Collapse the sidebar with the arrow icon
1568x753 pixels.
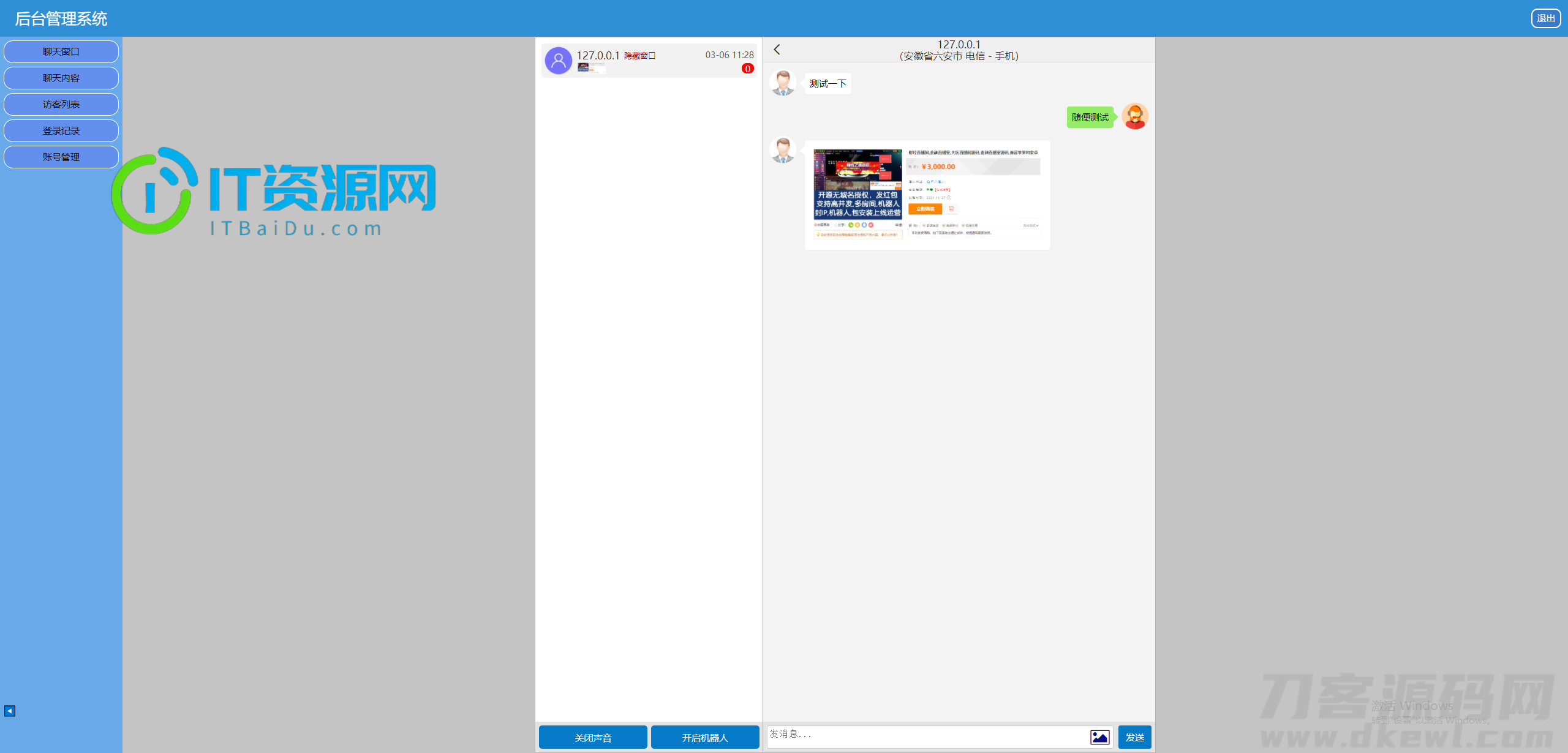(10, 711)
